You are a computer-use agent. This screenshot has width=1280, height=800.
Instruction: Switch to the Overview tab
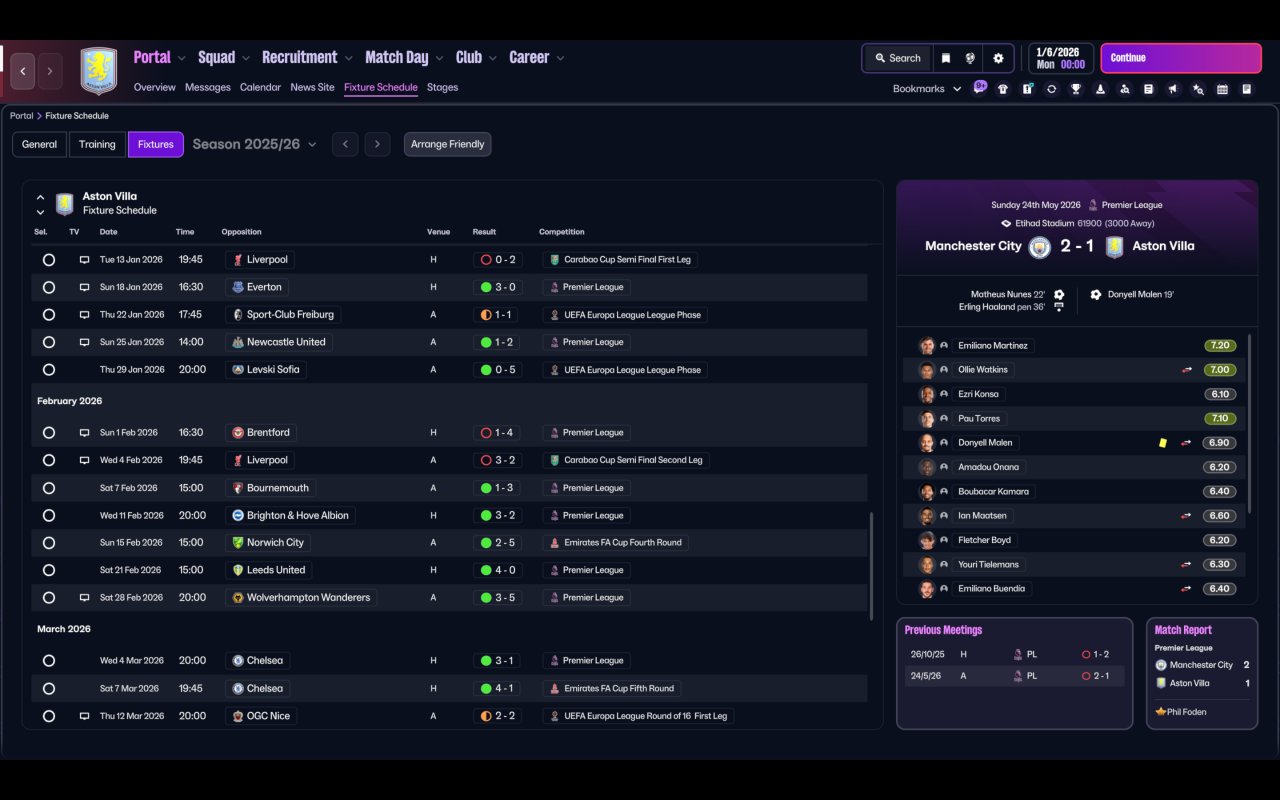(155, 87)
